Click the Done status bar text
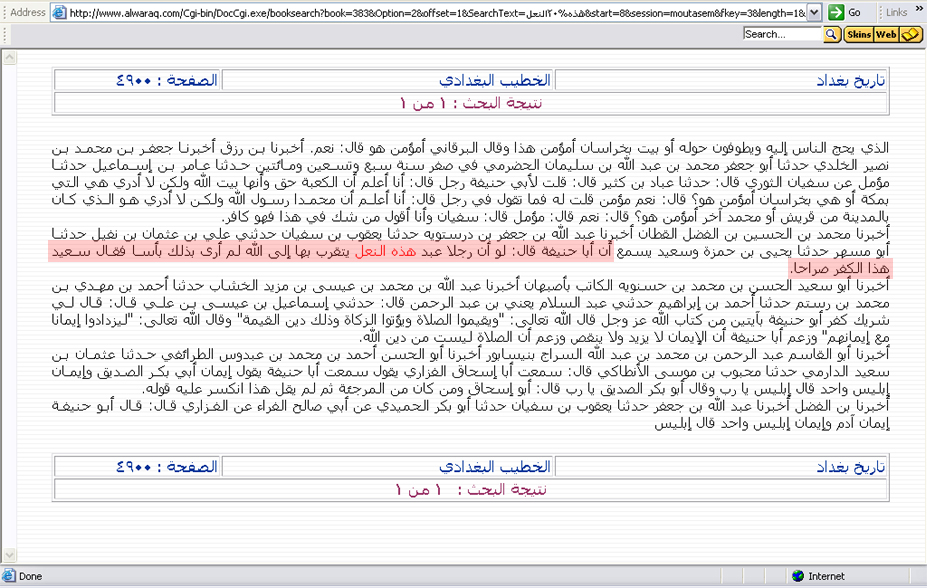The height and width of the screenshot is (588, 927). [x=30, y=576]
